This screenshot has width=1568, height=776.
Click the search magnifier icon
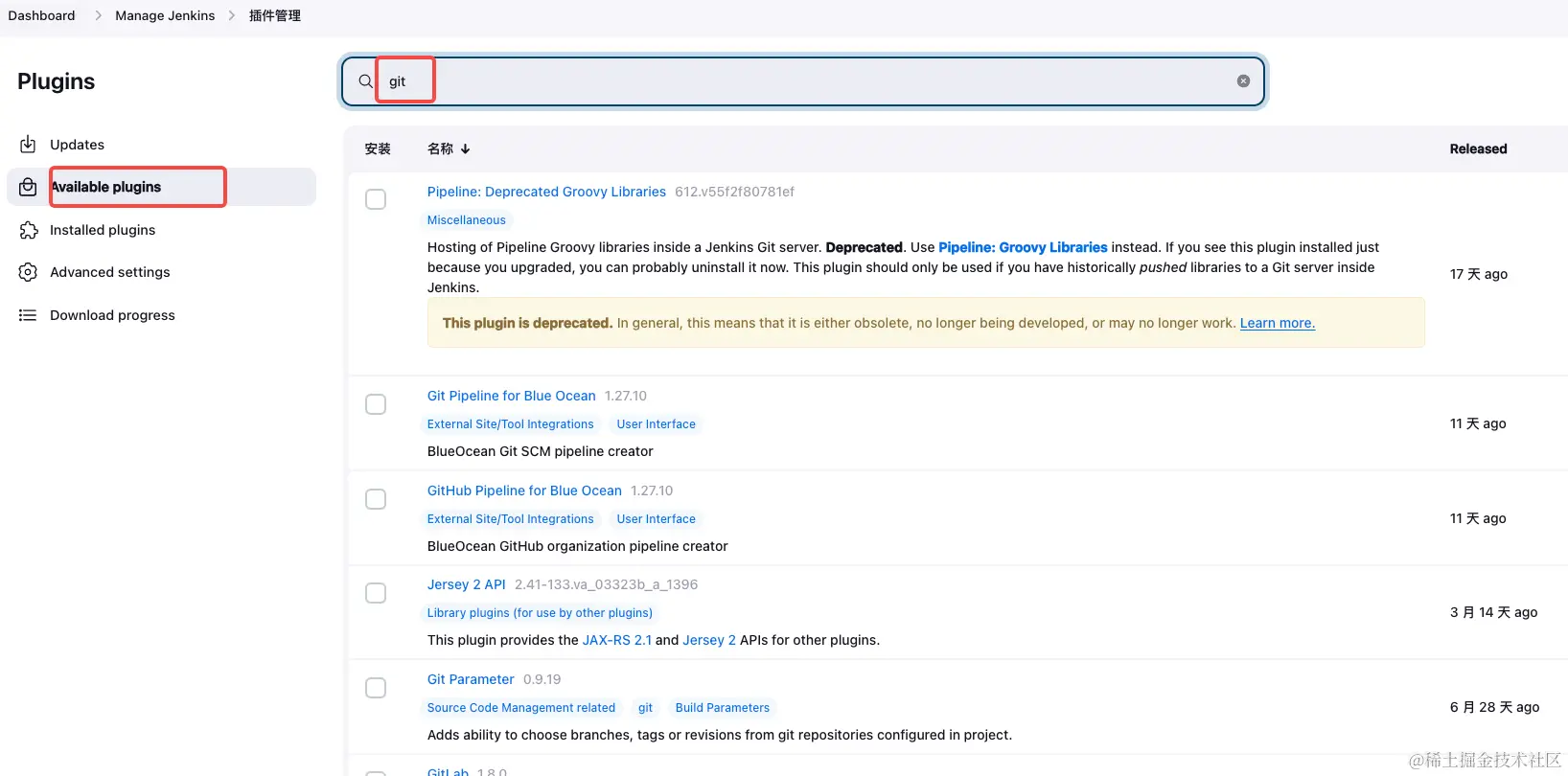point(365,81)
